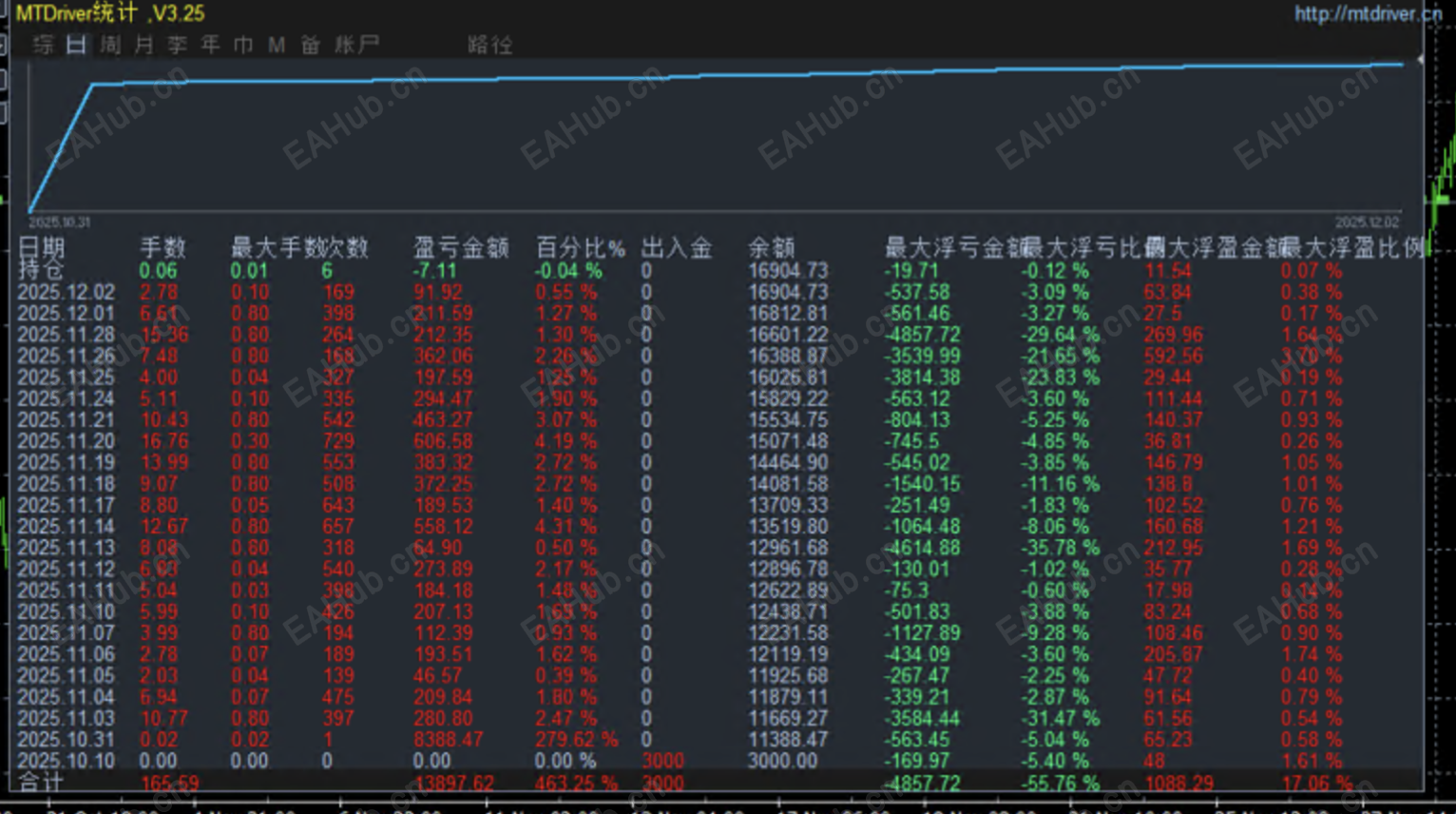The image size is (1456, 814).
Task: Click the 13897.62 total profit value
Action: [x=455, y=784]
